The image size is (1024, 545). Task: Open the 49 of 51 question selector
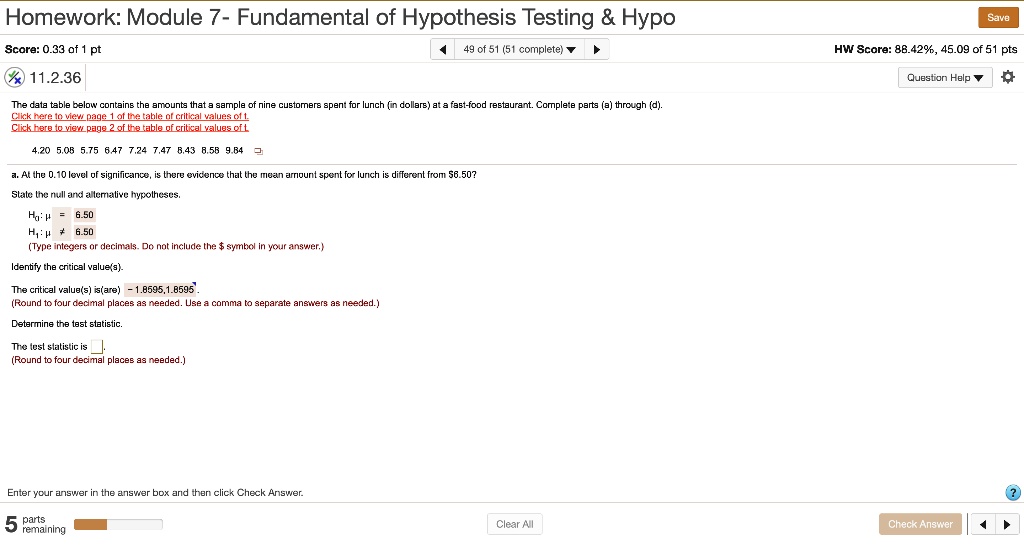[x=519, y=50]
